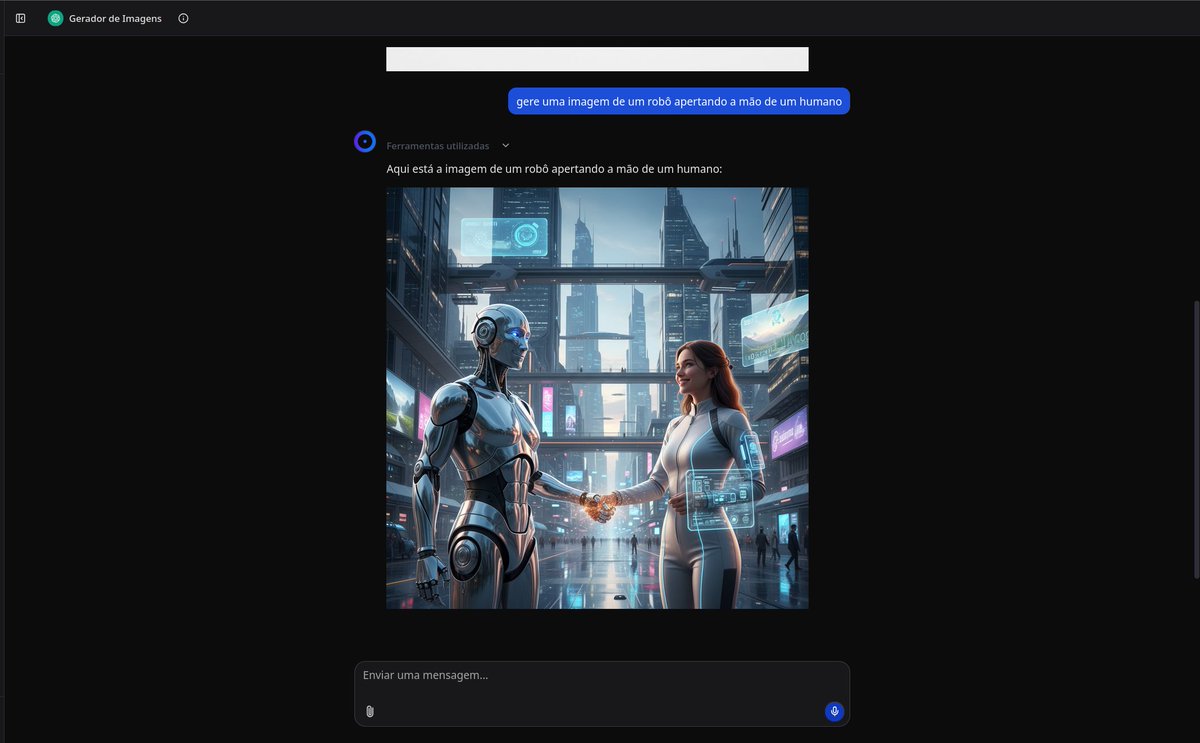Click the chat's vertical scrollbar

[x=1195, y=438]
